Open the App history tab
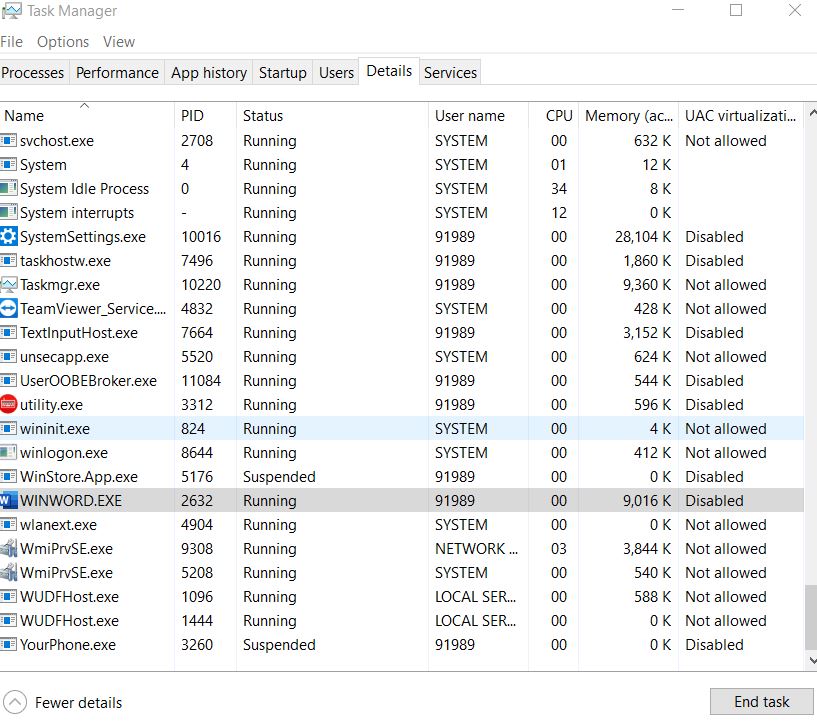817x721 pixels. 209,72
